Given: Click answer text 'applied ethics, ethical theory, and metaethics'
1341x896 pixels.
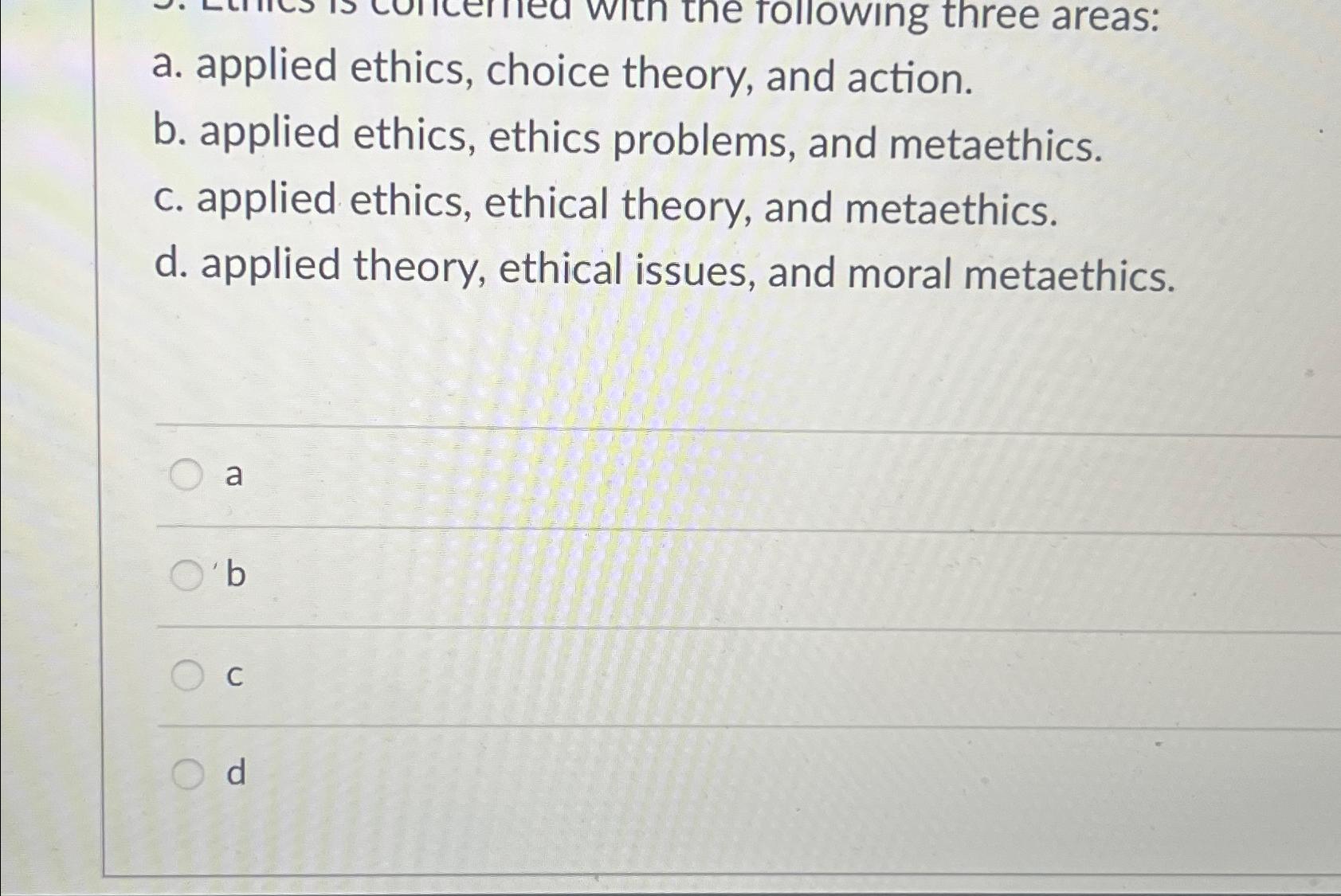Looking at the screenshot, I should click(606, 209).
